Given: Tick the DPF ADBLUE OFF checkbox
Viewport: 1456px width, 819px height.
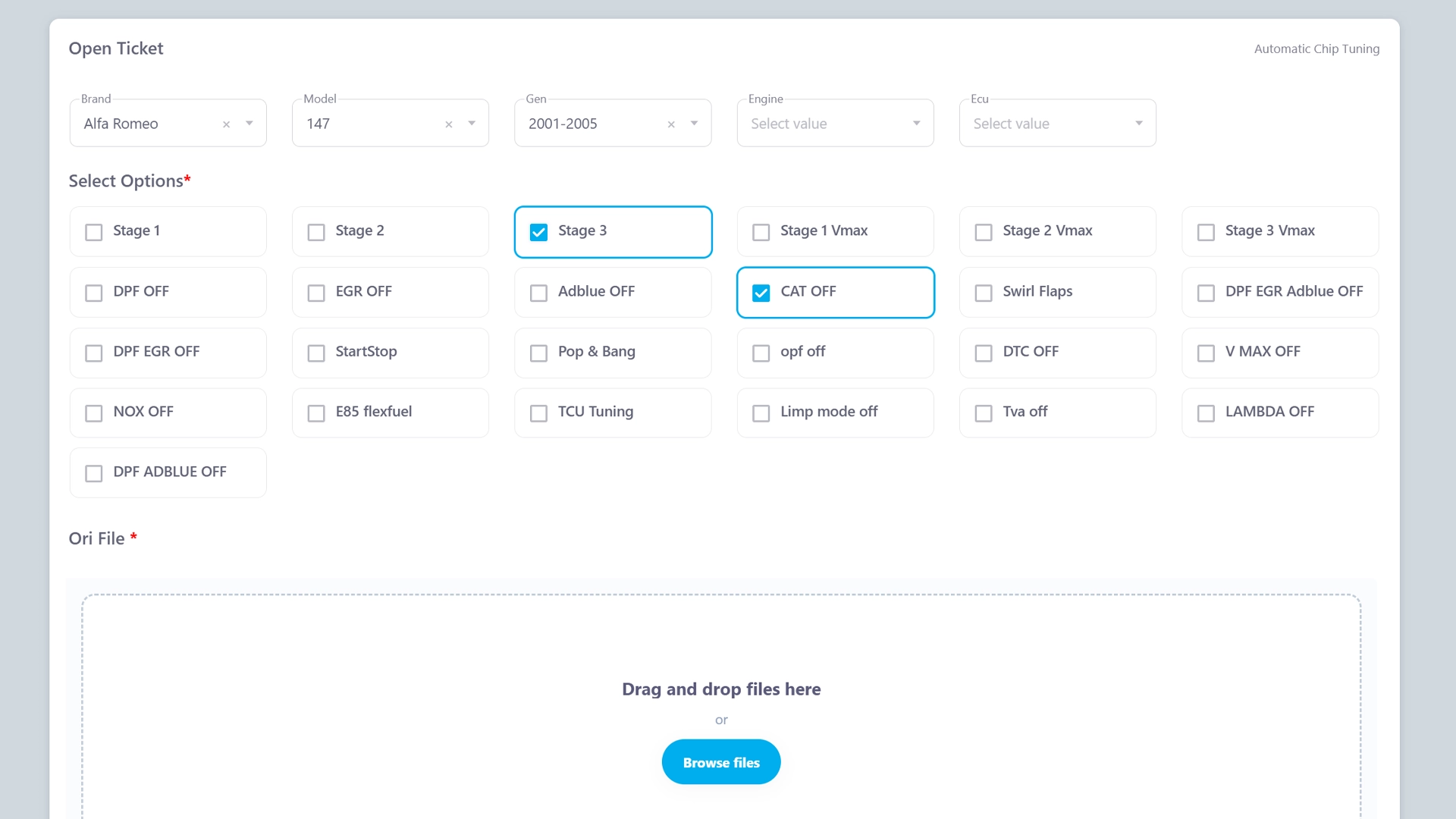Looking at the screenshot, I should click(x=94, y=474).
